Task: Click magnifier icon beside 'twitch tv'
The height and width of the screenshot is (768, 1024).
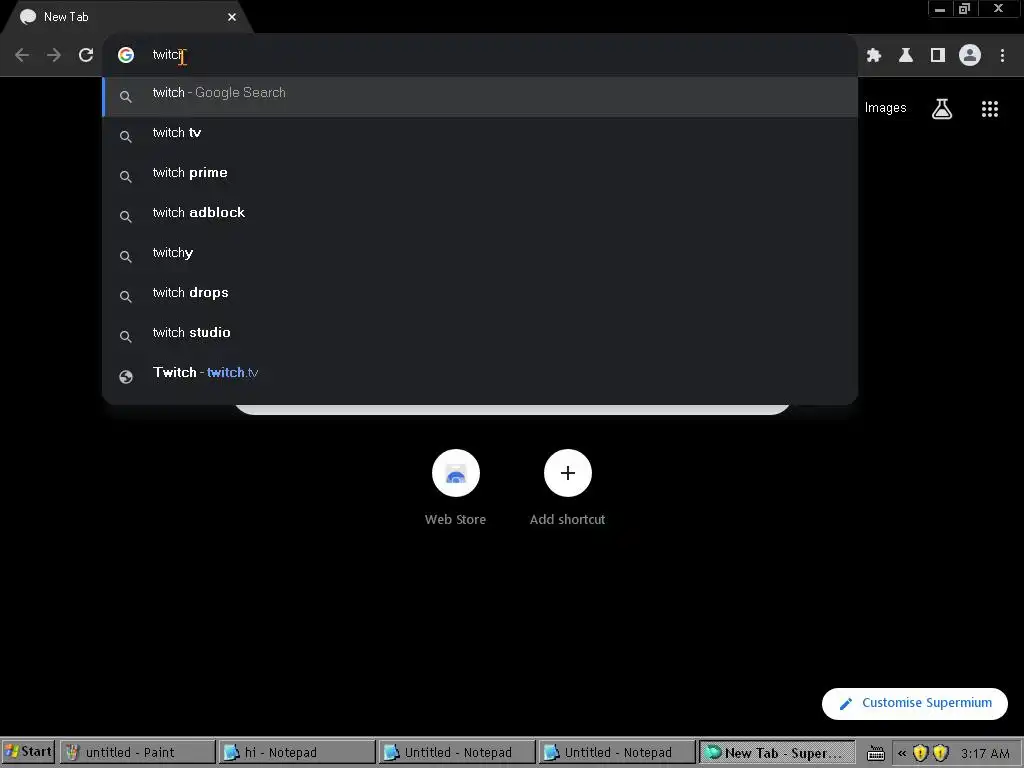Action: pos(126,136)
